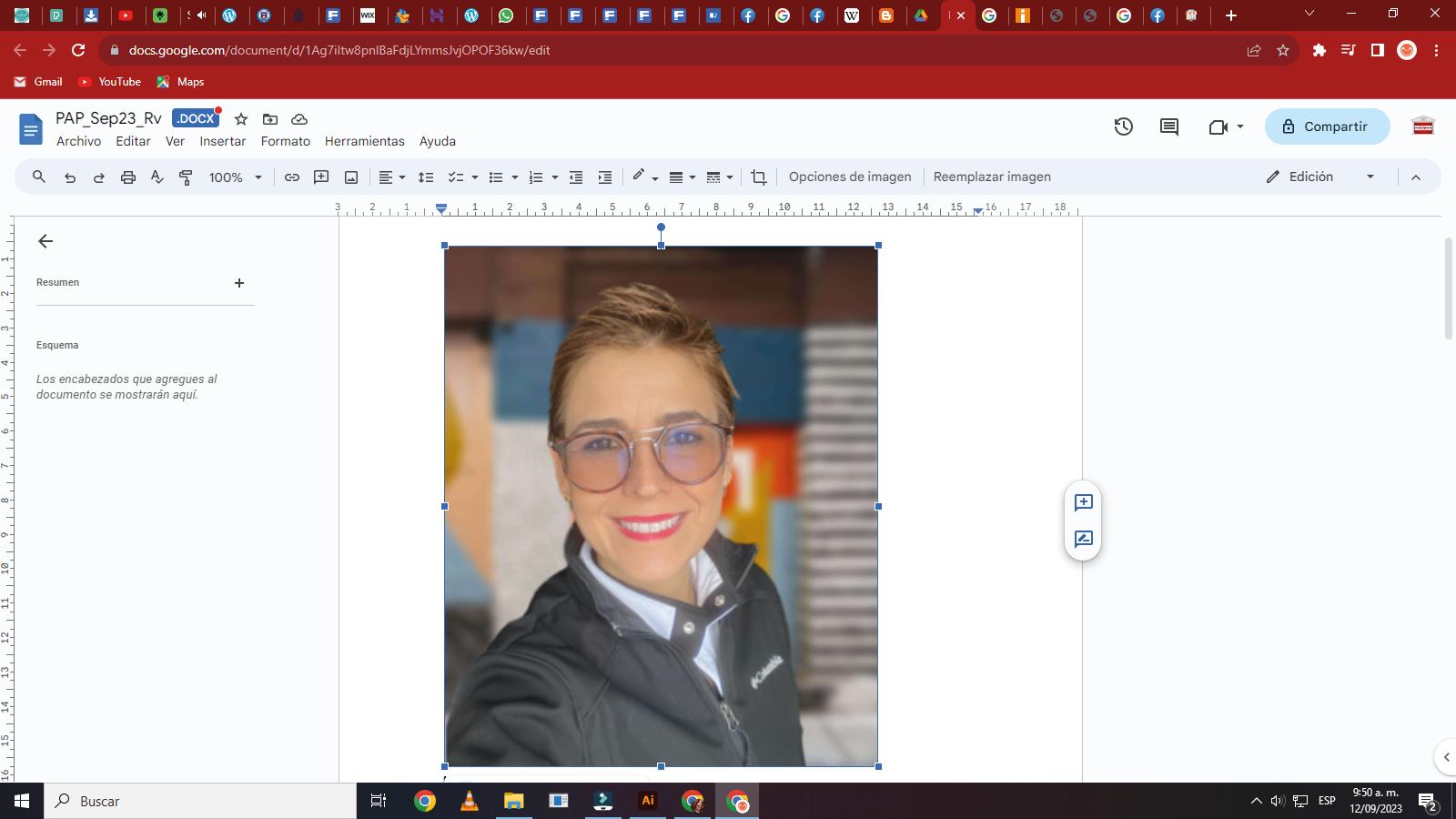Open version history clock icon

click(x=1123, y=126)
